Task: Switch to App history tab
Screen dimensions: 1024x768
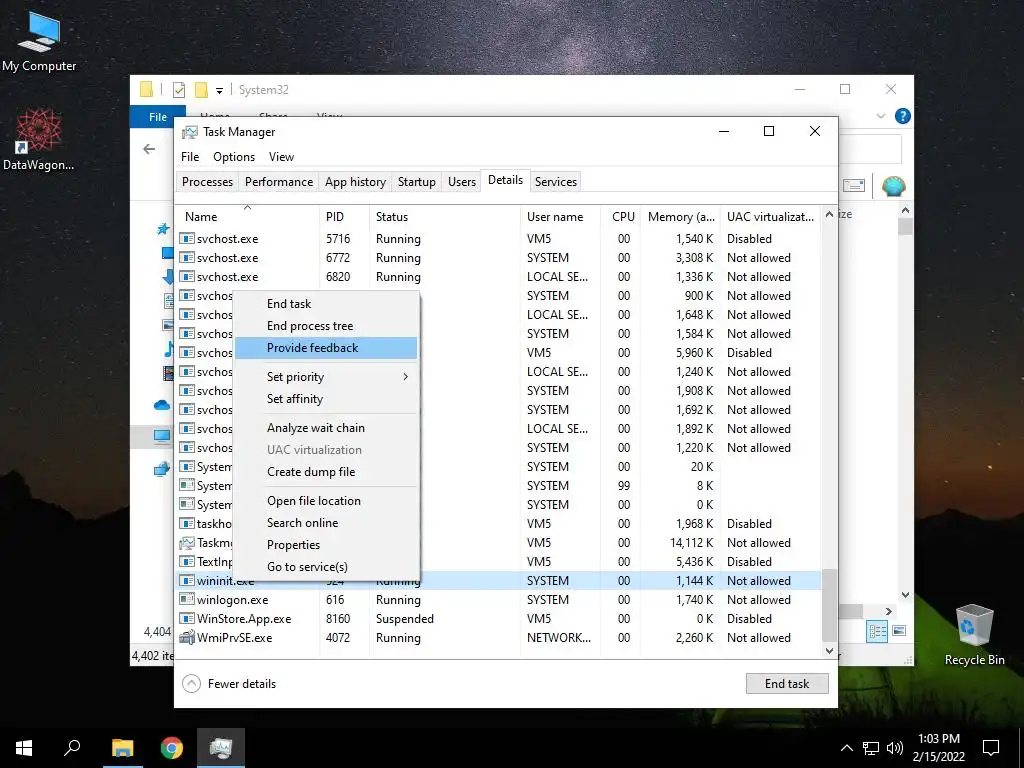Action: (x=355, y=182)
